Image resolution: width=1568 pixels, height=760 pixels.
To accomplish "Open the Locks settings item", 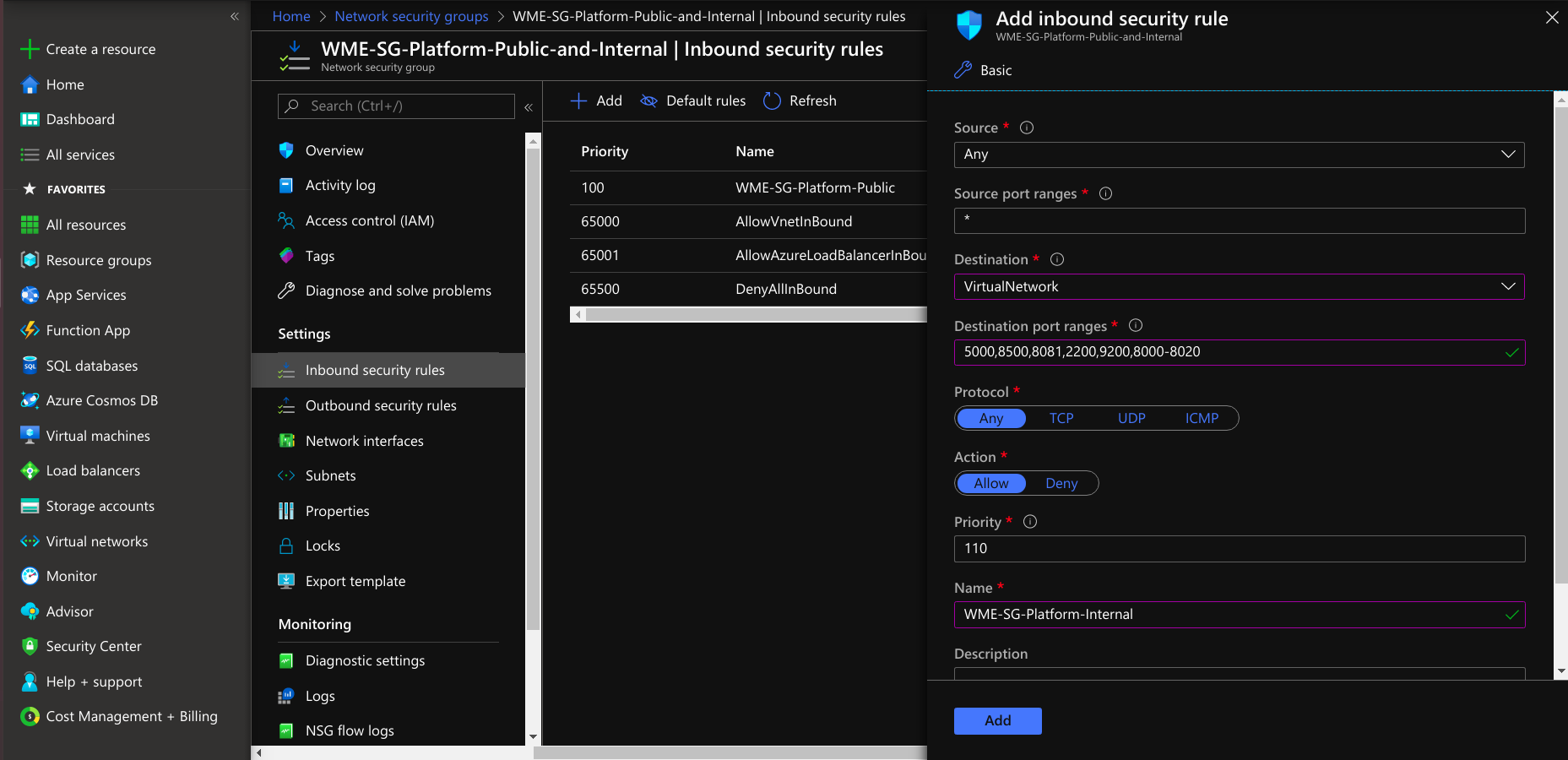I will point(323,546).
